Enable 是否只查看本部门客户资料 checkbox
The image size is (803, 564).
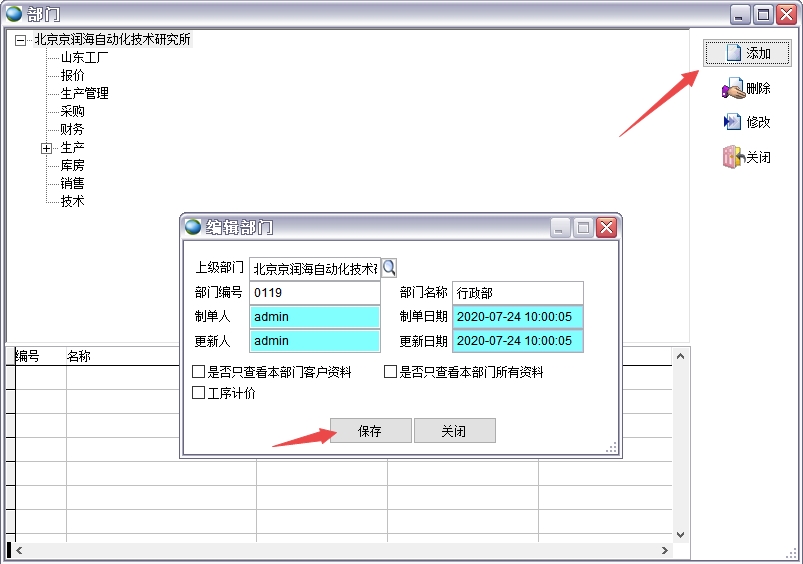(x=199, y=372)
